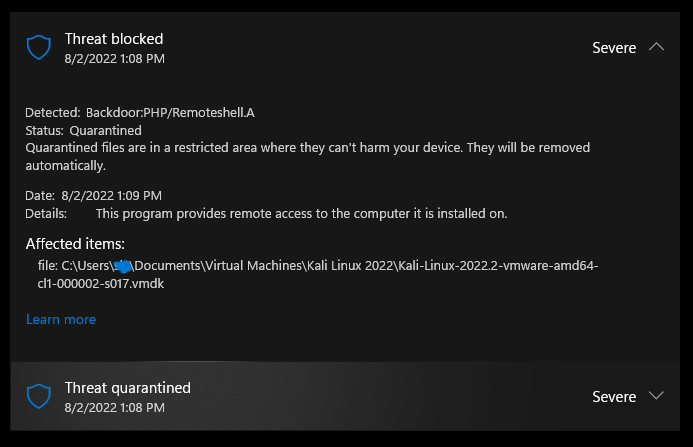Click the blue redacted username in path
Image resolution: width=693 pixels, height=447 pixels.
(x=123, y=265)
